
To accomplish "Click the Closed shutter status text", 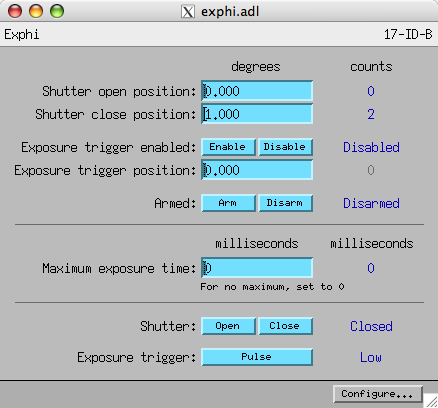I will pos(371,326).
